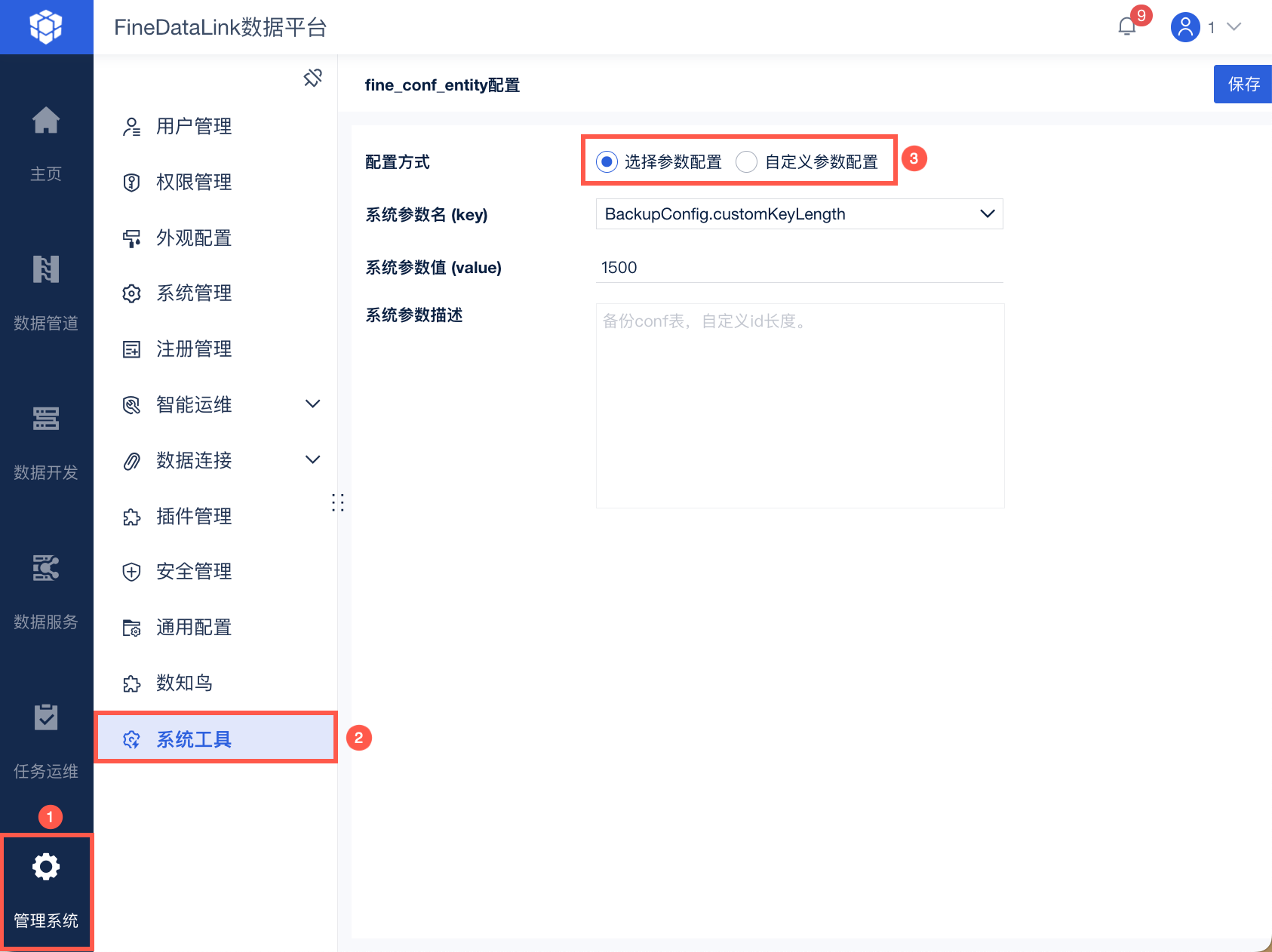Open the 数据服务 service icon

(x=46, y=568)
